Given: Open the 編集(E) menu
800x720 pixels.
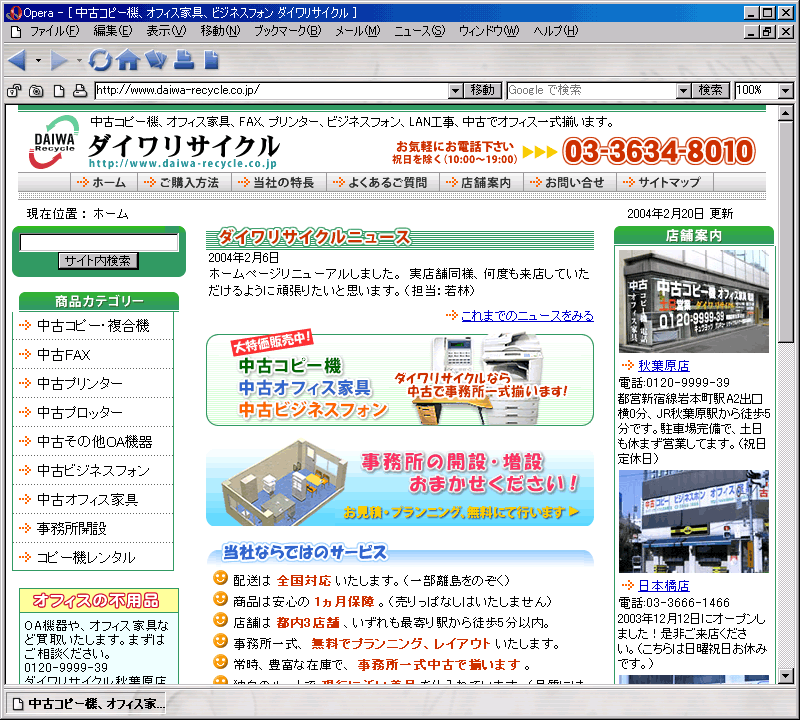Looking at the screenshot, I should point(113,32).
